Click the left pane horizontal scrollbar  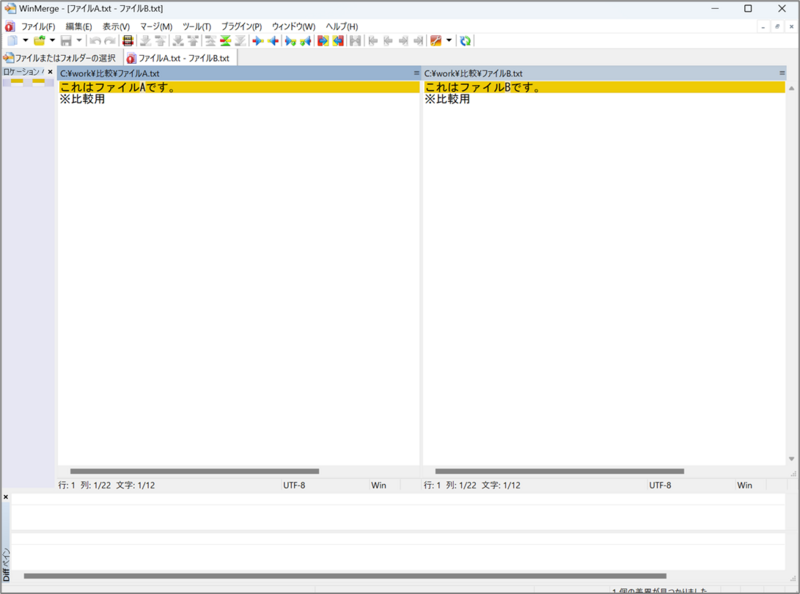[x=194, y=471]
